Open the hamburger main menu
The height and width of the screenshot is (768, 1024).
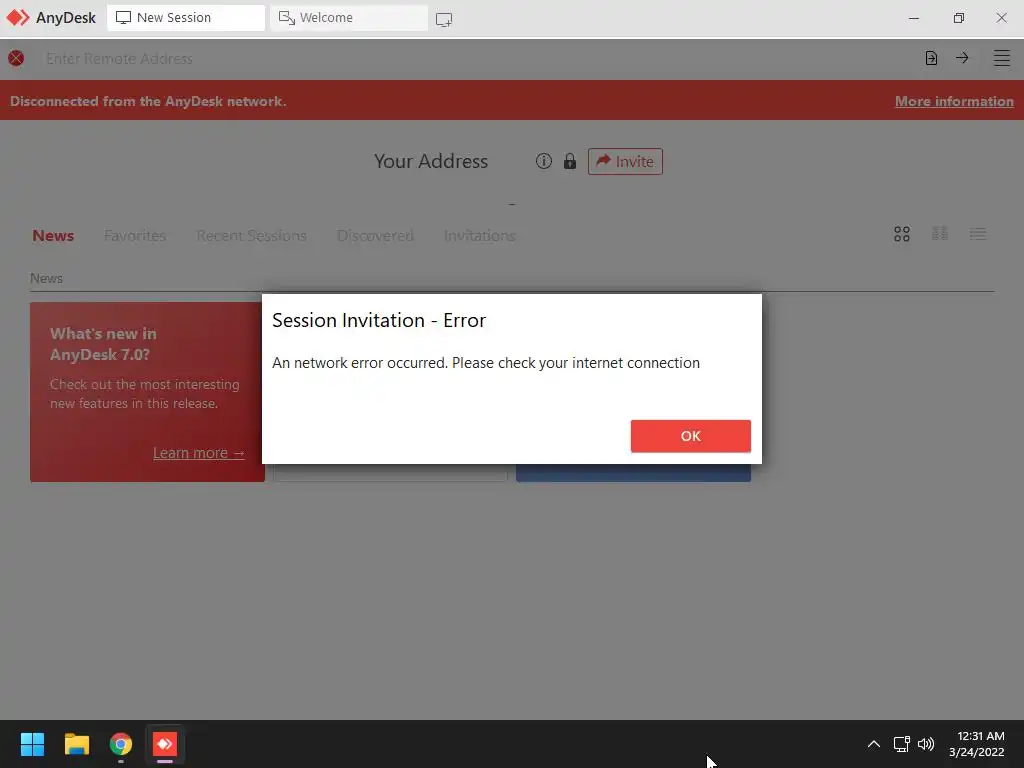coord(1002,58)
